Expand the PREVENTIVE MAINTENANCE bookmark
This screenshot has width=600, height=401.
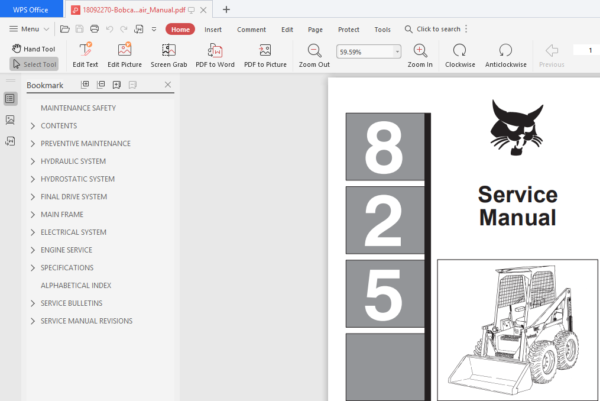click(x=33, y=143)
